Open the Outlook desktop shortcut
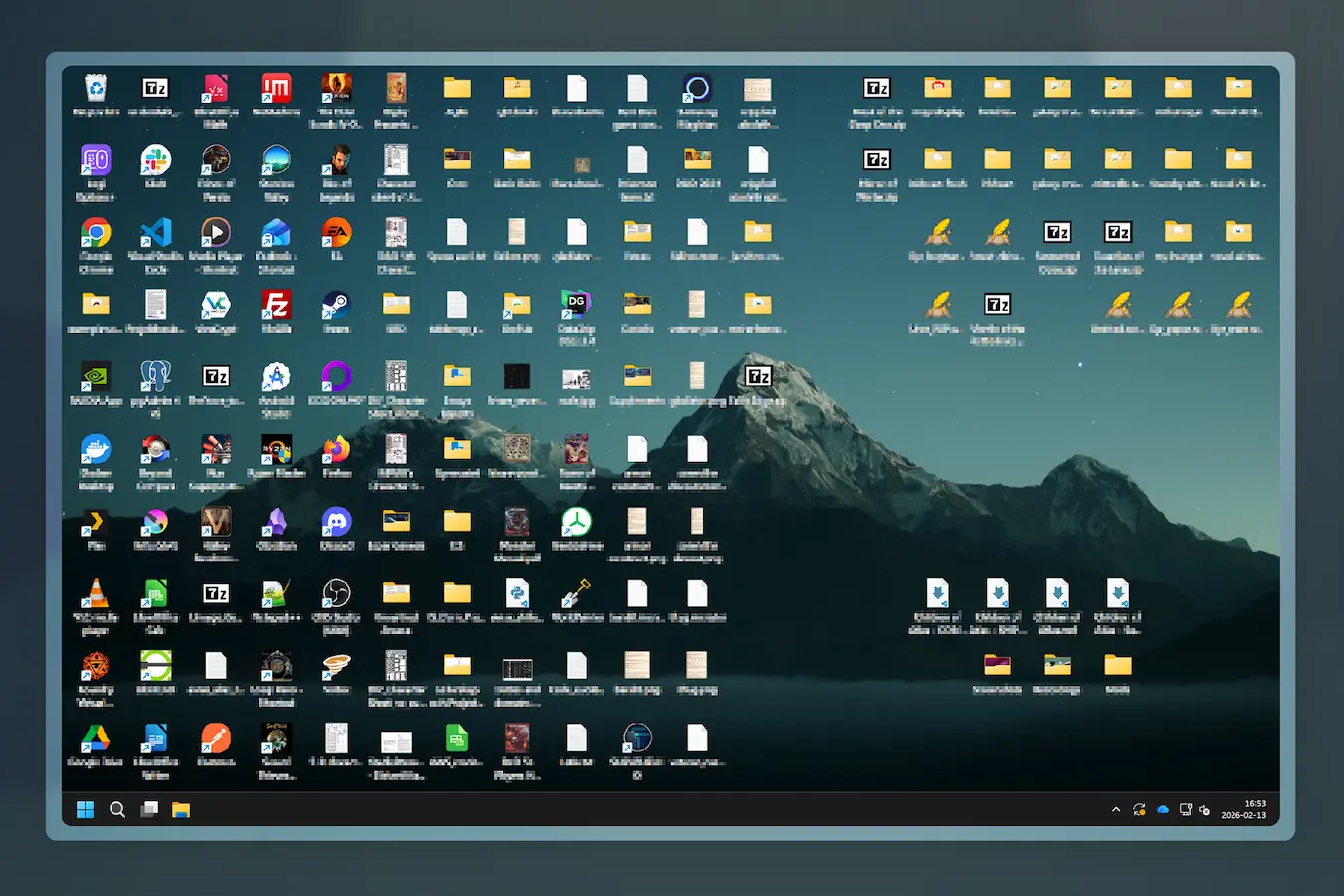1344x896 pixels. click(276, 233)
